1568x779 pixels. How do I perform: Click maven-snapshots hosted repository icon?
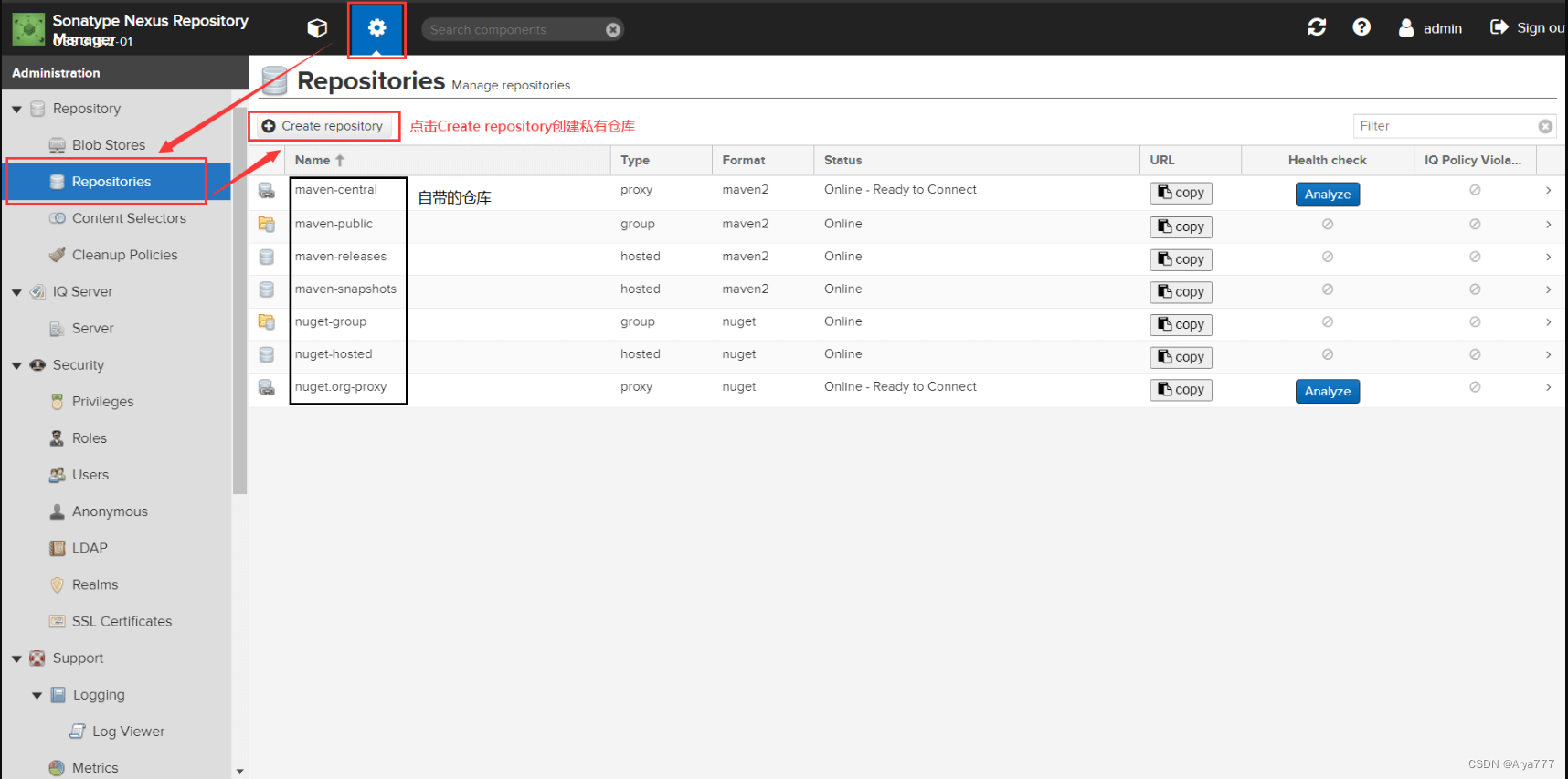point(267,289)
